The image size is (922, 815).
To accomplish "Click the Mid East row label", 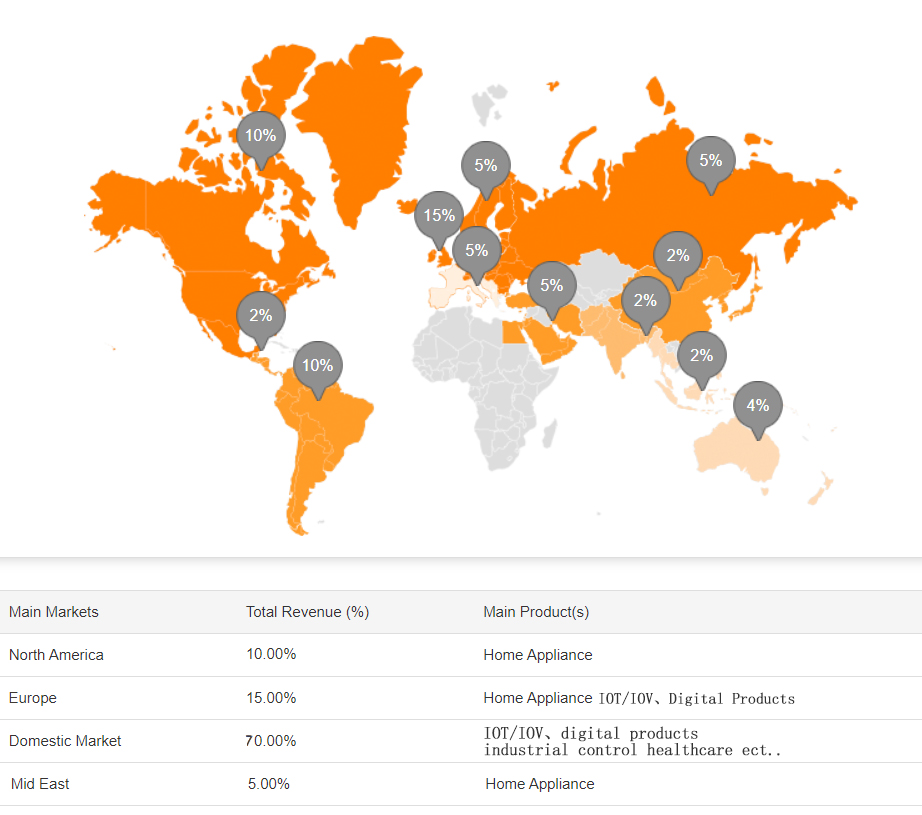I will (40, 784).
